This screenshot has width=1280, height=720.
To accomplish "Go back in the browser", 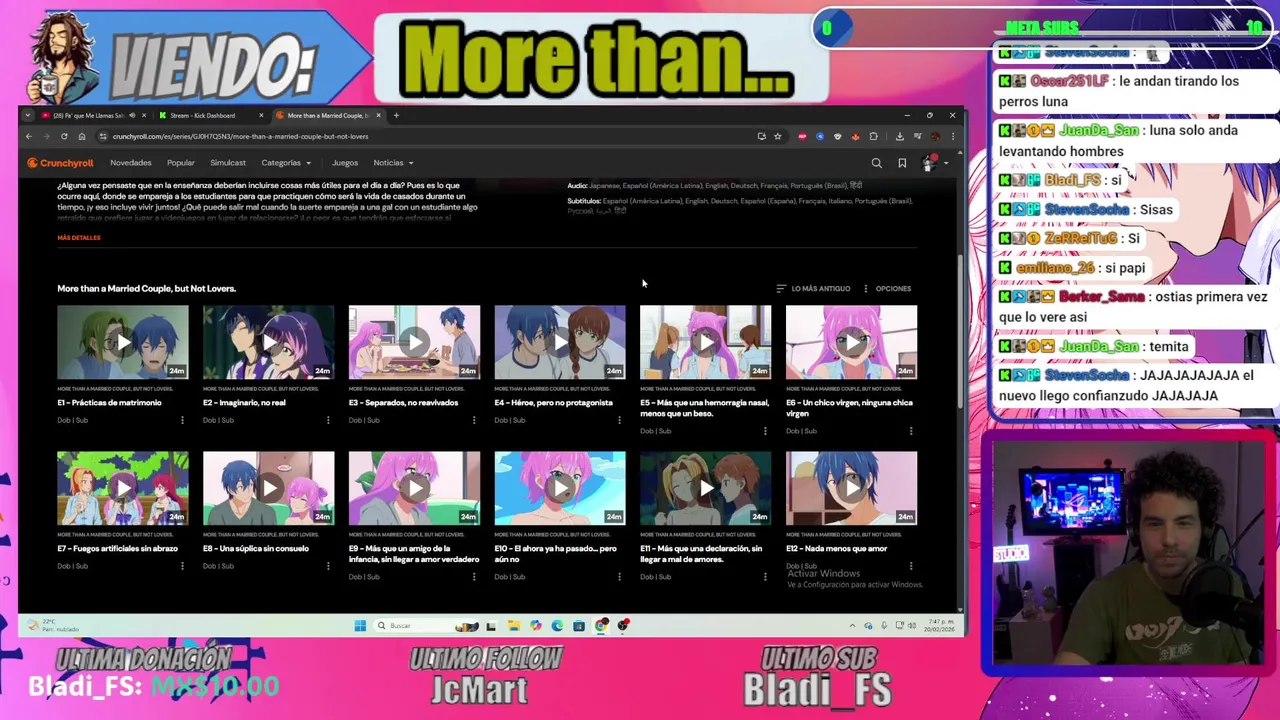I will point(29,136).
